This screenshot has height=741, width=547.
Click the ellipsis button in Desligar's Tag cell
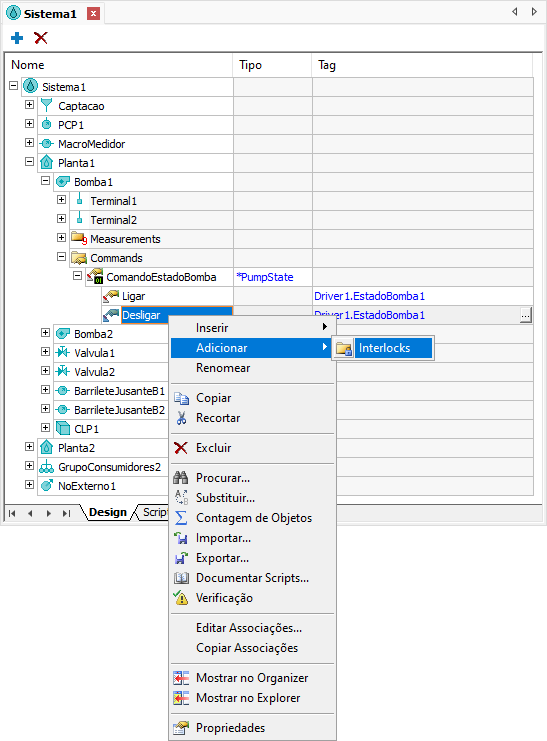point(525,315)
